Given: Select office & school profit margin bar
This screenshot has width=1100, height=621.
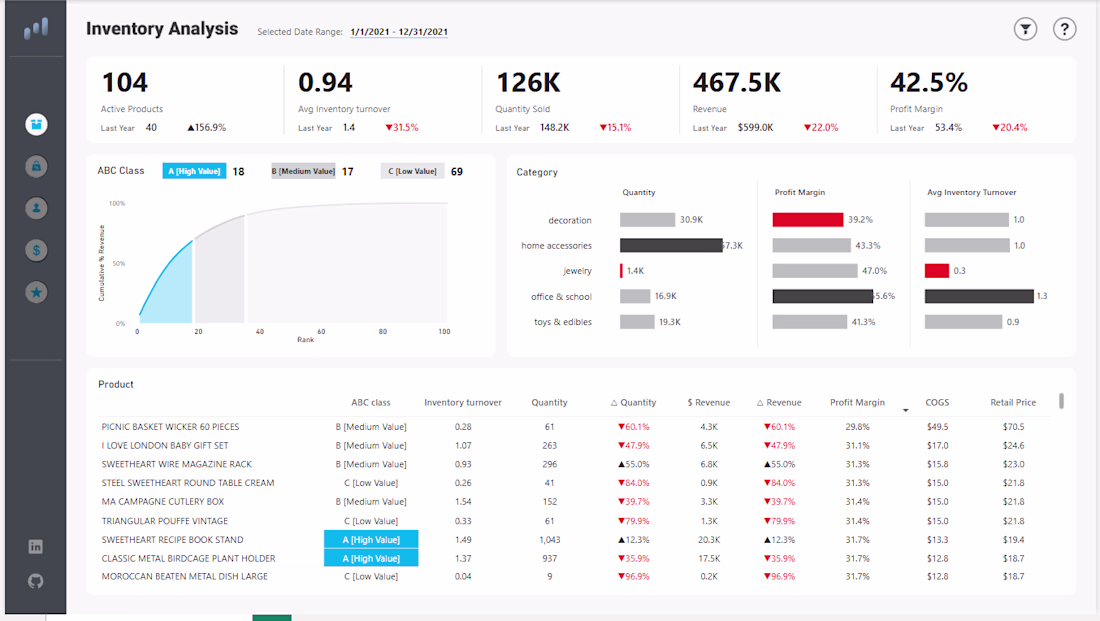Looking at the screenshot, I should coord(823,296).
